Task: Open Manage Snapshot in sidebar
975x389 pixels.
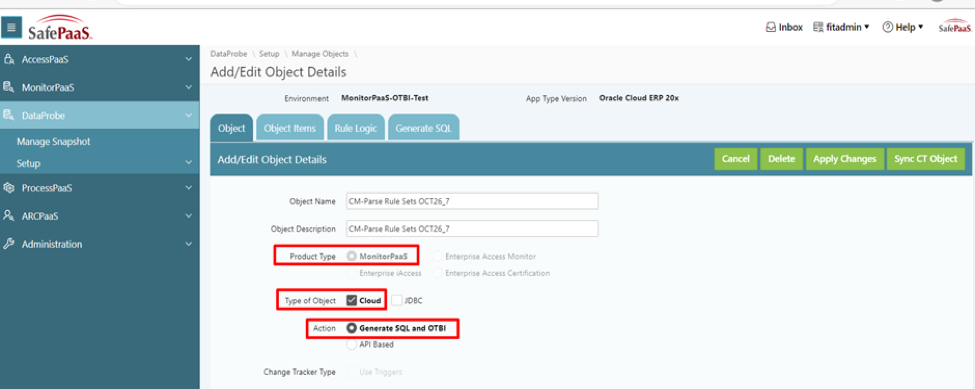Action: click(53, 142)
